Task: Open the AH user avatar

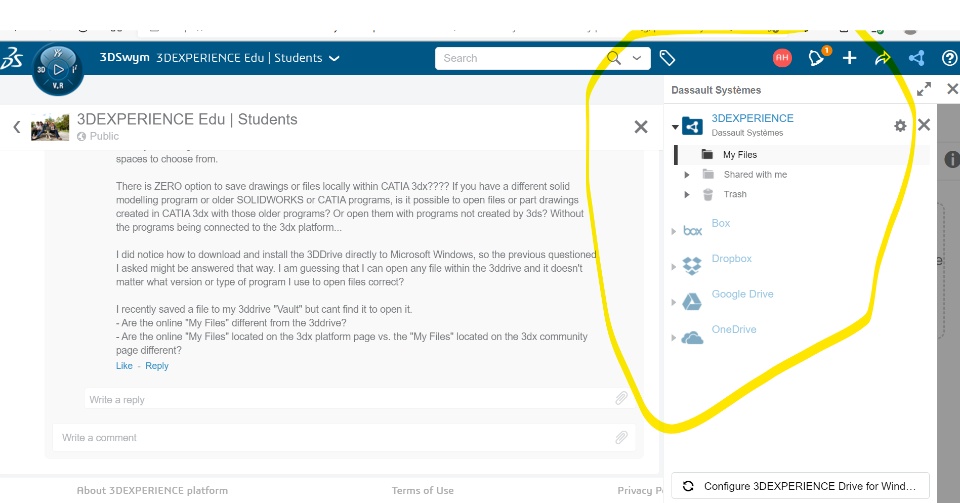Action: click(x=782, y=58)
